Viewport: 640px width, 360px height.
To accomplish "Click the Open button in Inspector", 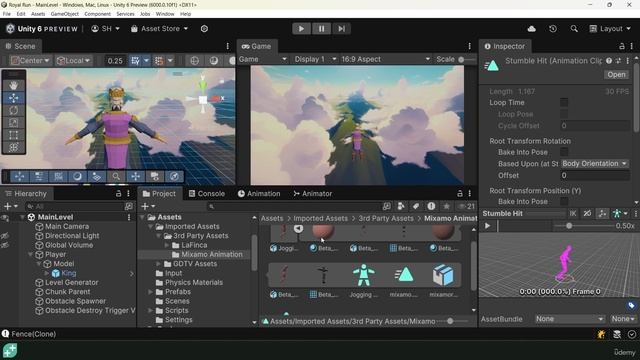I will [616, 75].
